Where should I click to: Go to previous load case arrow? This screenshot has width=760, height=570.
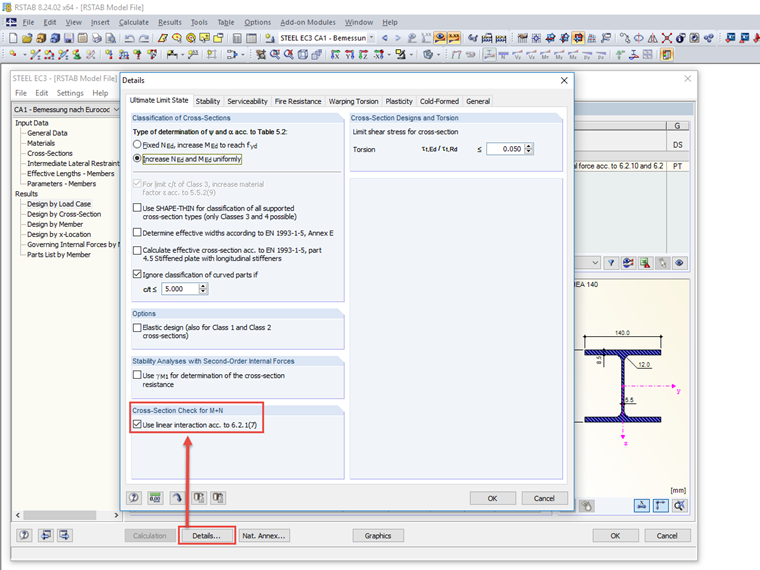click(385, 38)
